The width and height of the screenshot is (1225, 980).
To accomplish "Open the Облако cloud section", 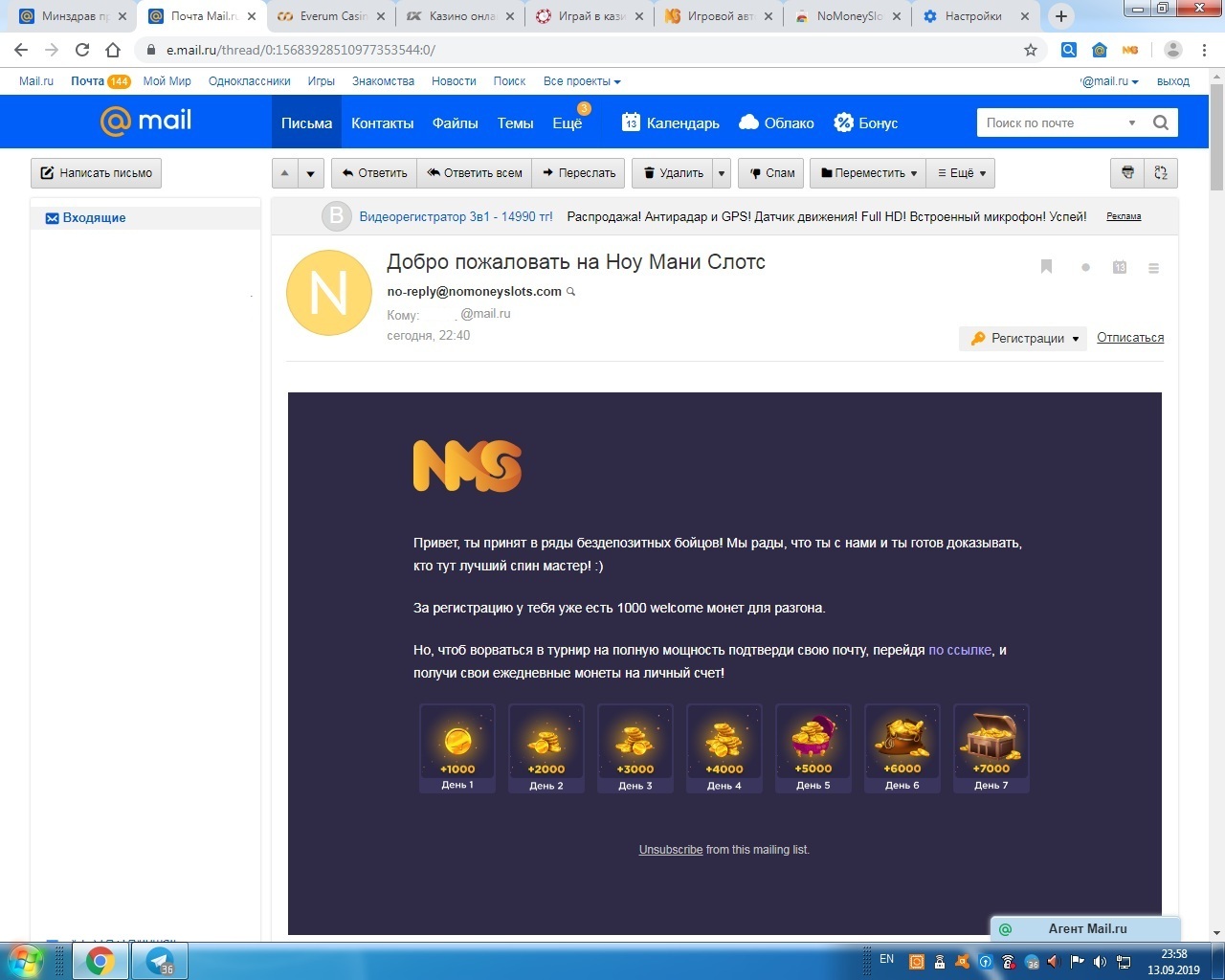I will (x=777, y=122).
